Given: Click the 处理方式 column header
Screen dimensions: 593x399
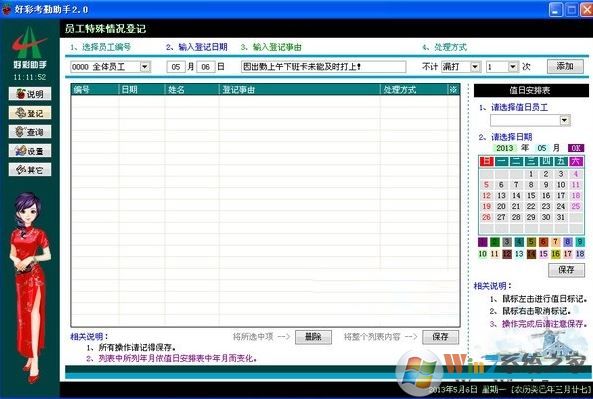Looking at the screenshot, I should coord(414,90).
